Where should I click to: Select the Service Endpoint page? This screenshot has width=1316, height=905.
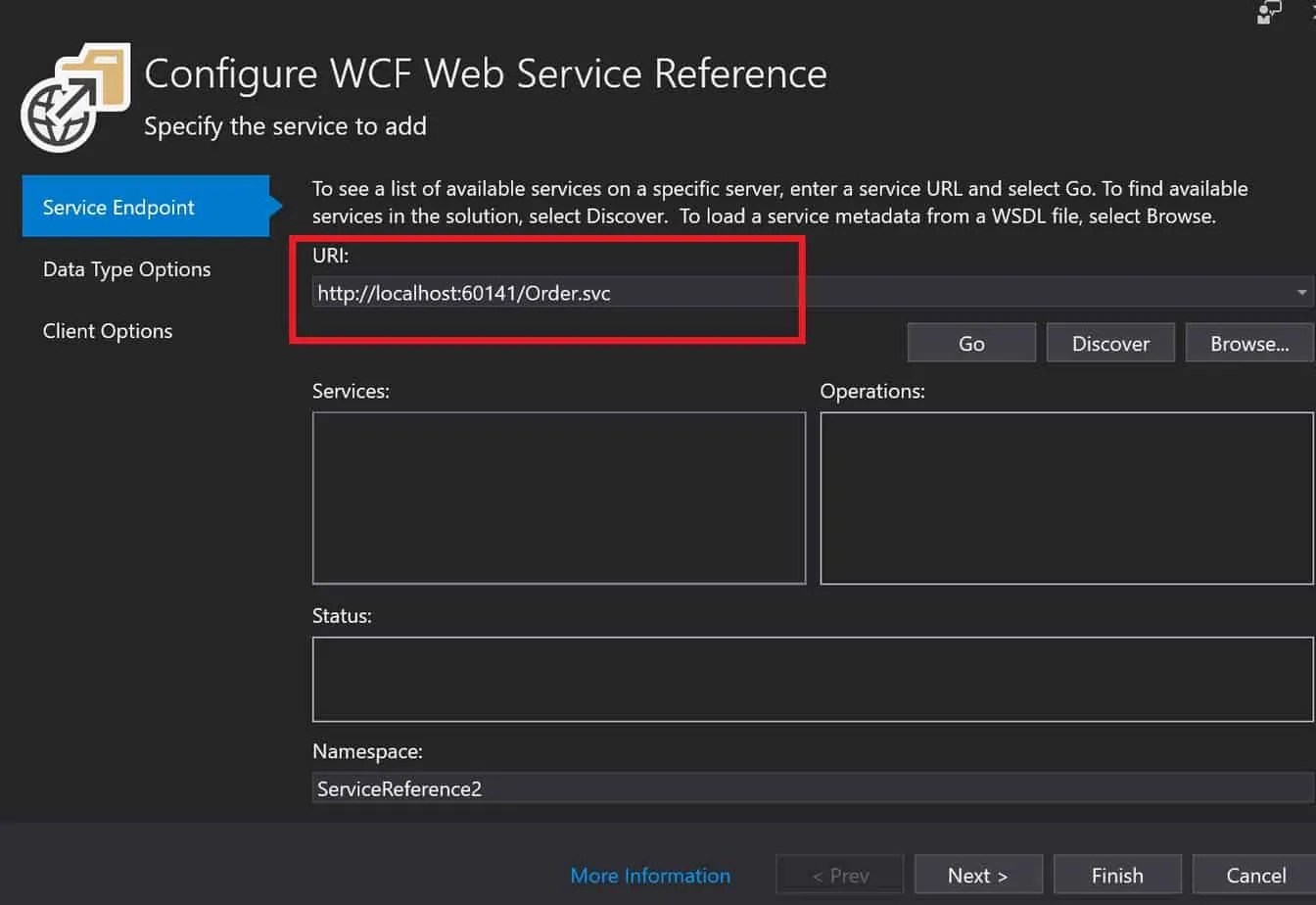pyautogui.click(x=117, y=207)
